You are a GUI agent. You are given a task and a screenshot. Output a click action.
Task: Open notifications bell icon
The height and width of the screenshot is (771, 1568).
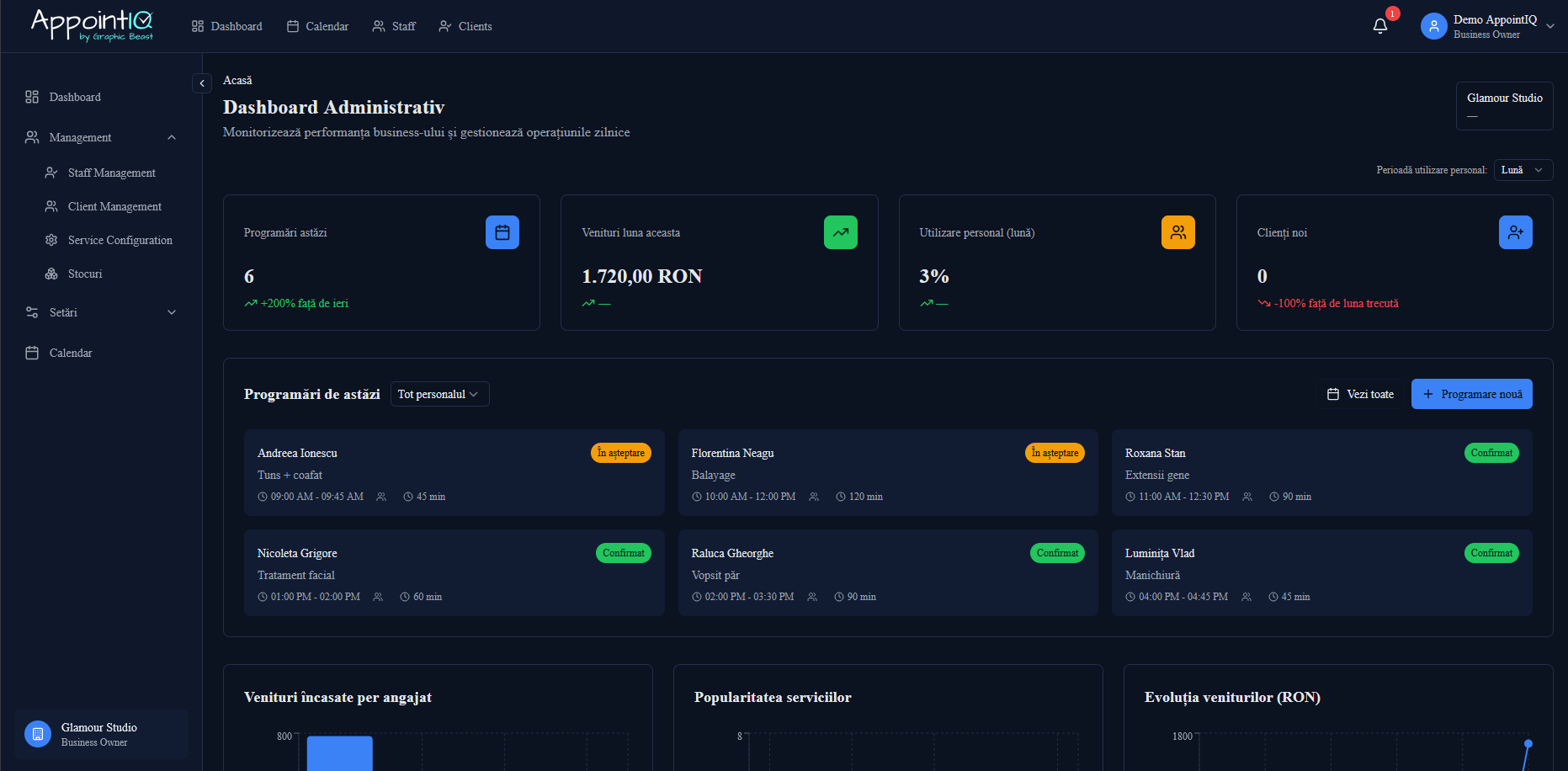pyautogui.click(x=1380, y=26)
